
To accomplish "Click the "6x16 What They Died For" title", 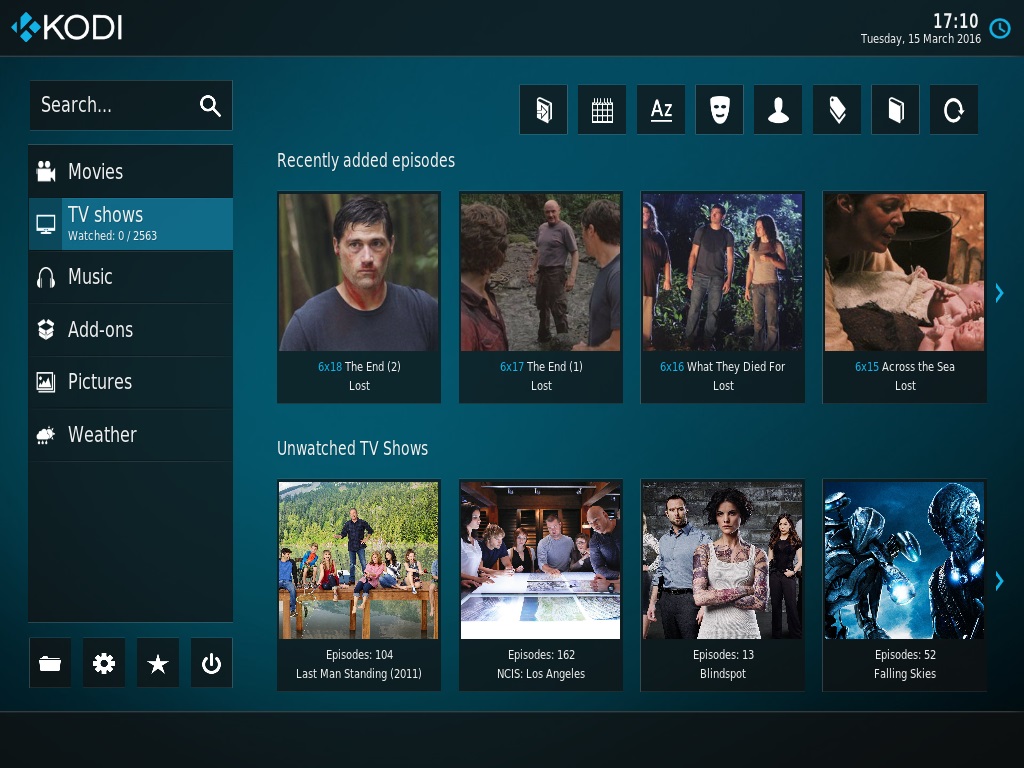I will coord(722,366).
